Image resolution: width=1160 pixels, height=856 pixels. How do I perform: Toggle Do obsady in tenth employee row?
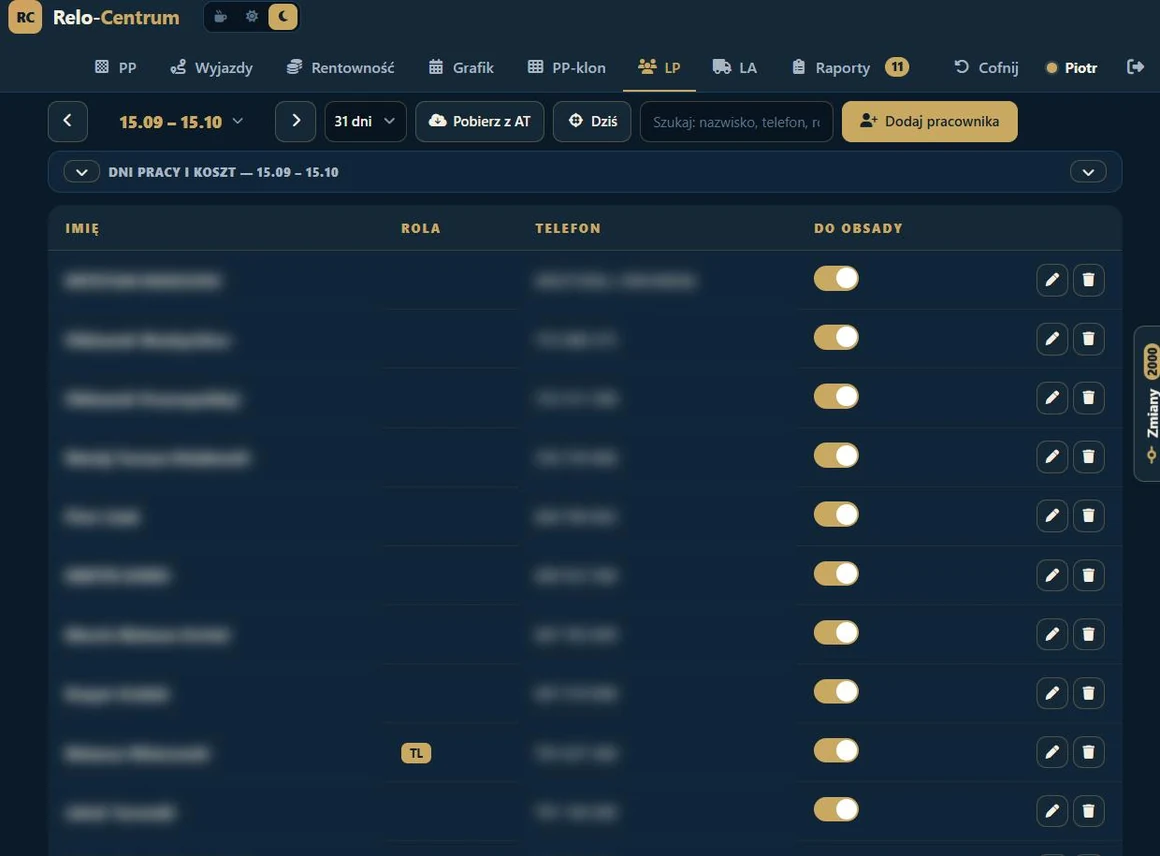836,810
